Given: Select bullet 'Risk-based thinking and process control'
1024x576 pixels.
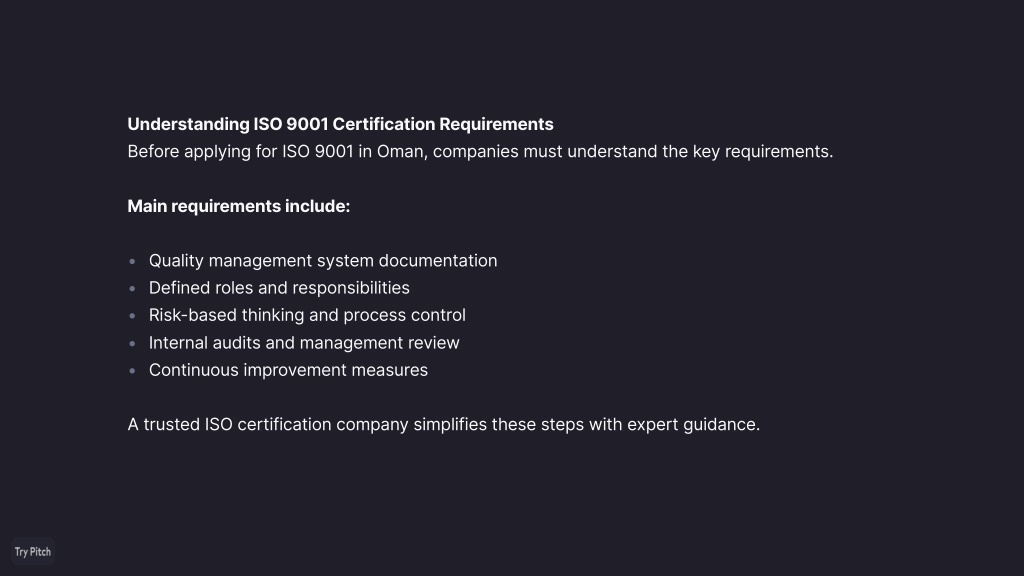Looking at the screenshot, I should [x=307, y=315].
